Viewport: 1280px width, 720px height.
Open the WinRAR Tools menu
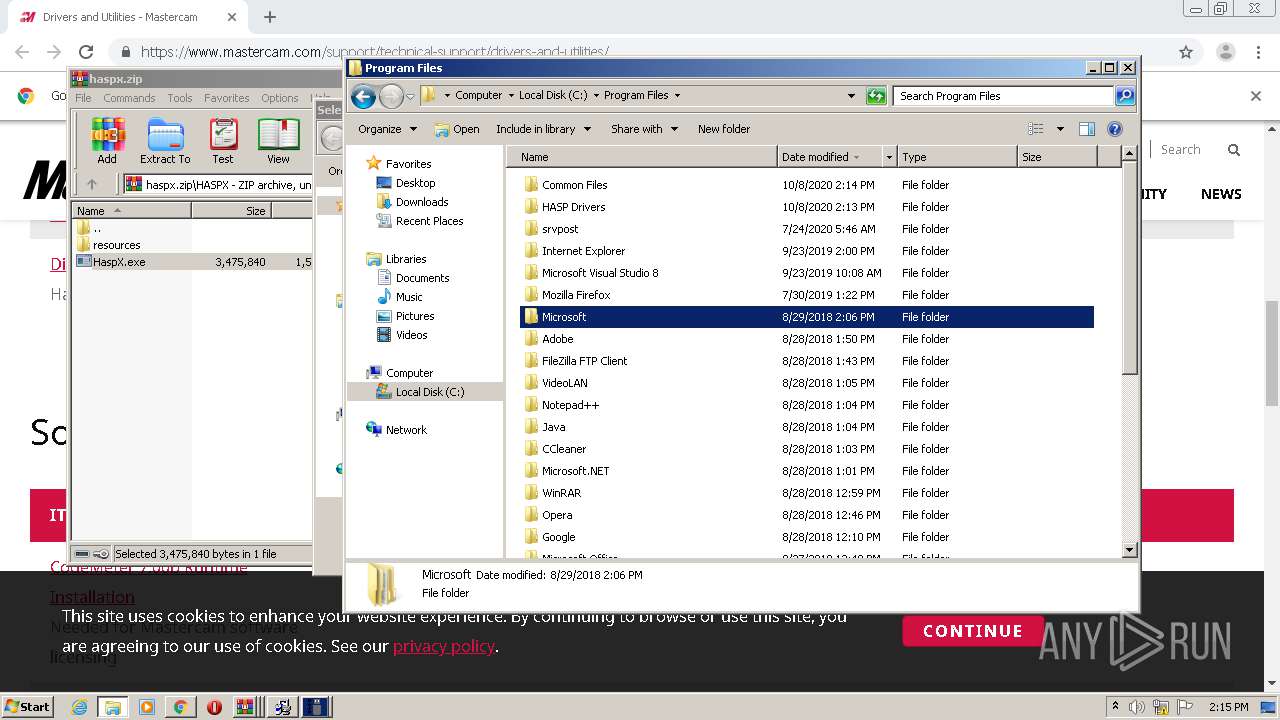pos(180,98)
